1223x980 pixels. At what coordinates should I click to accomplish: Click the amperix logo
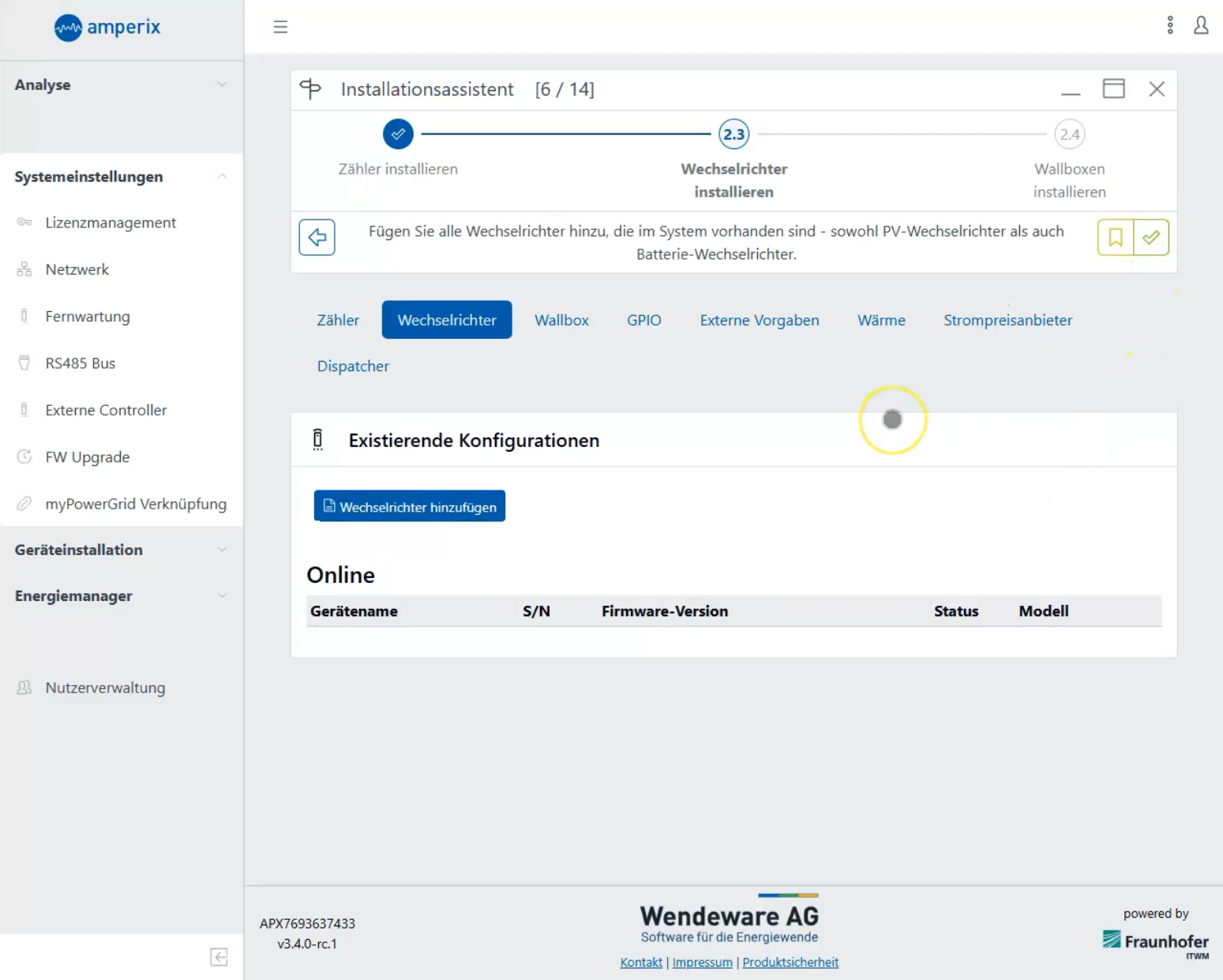pos(107,28)
